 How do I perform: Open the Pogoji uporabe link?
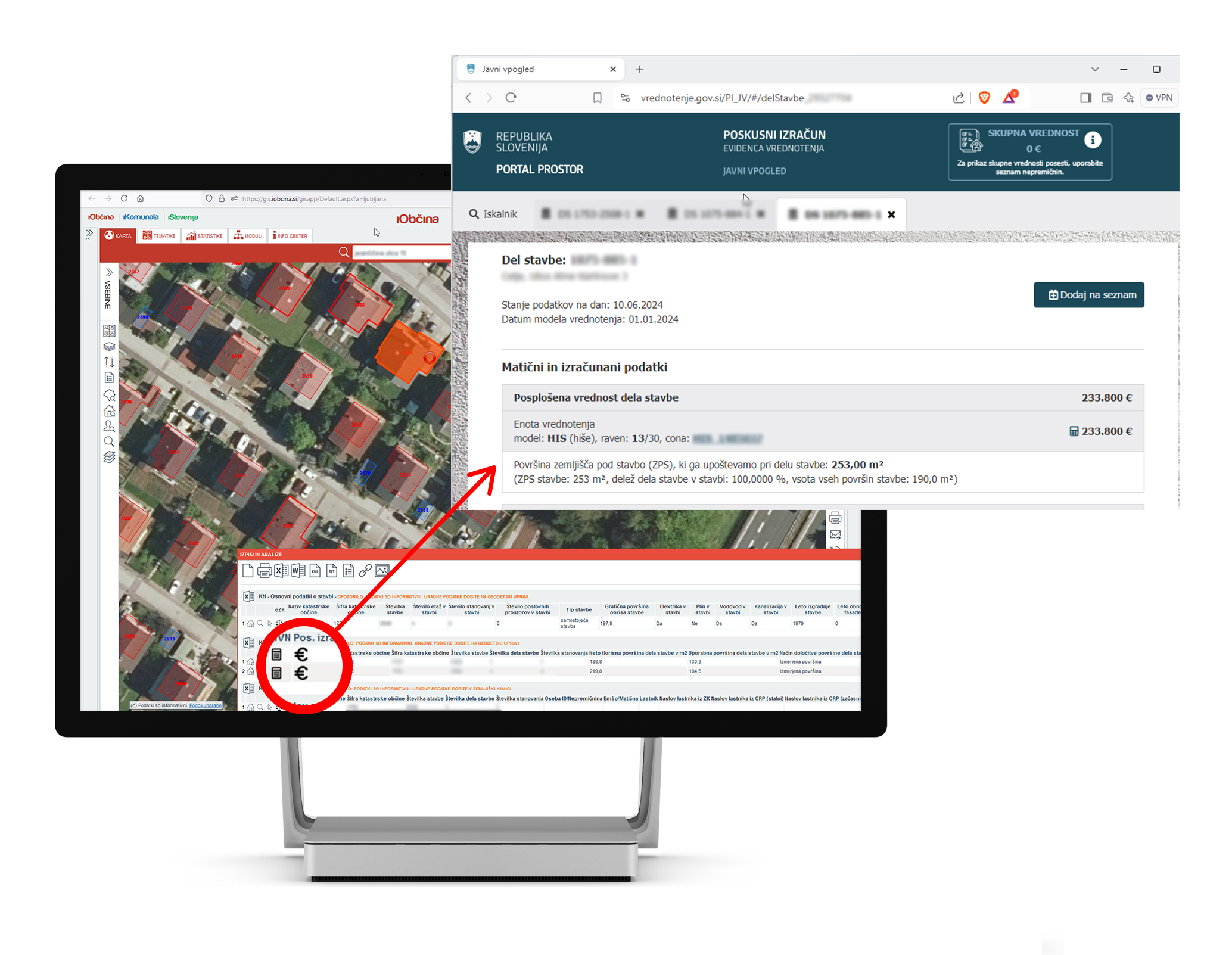point(206,705)
